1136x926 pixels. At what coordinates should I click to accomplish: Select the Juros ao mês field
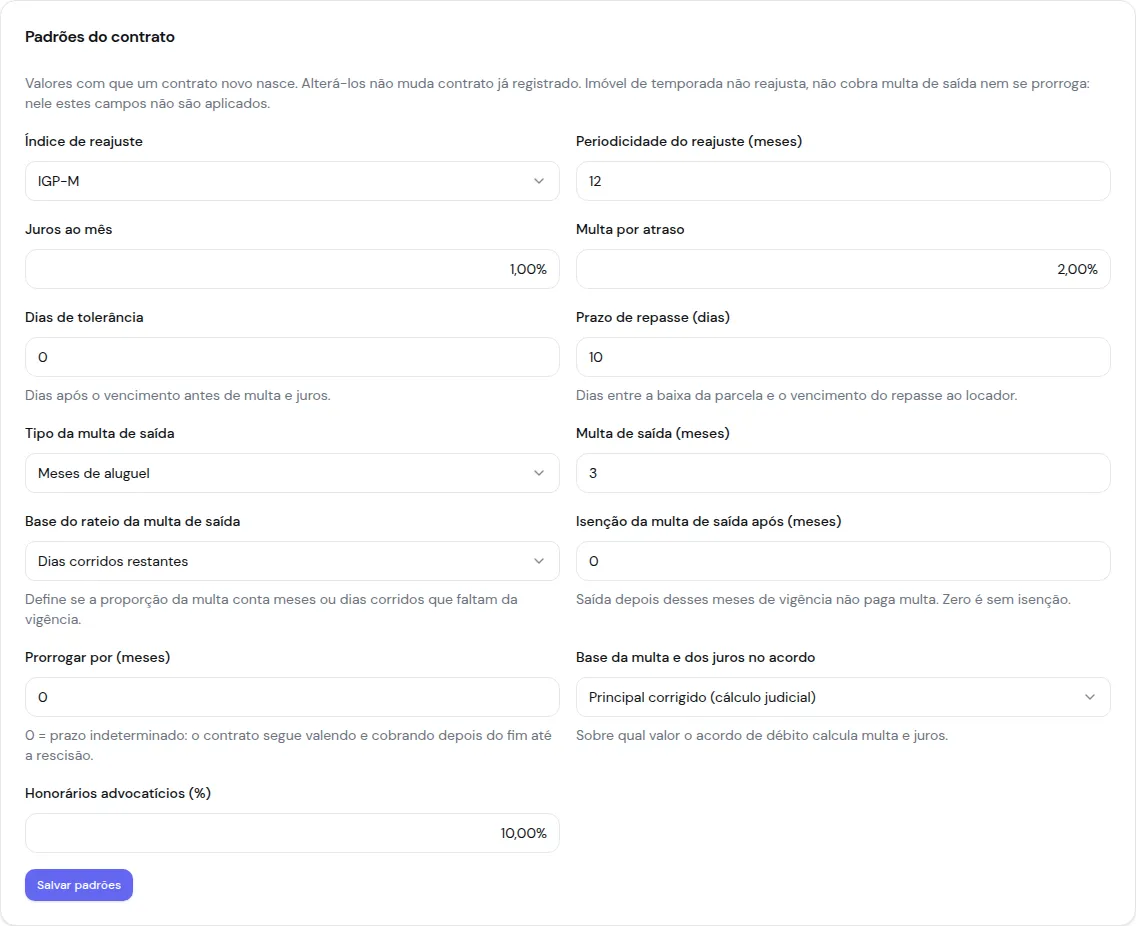[x=292, y=269]
